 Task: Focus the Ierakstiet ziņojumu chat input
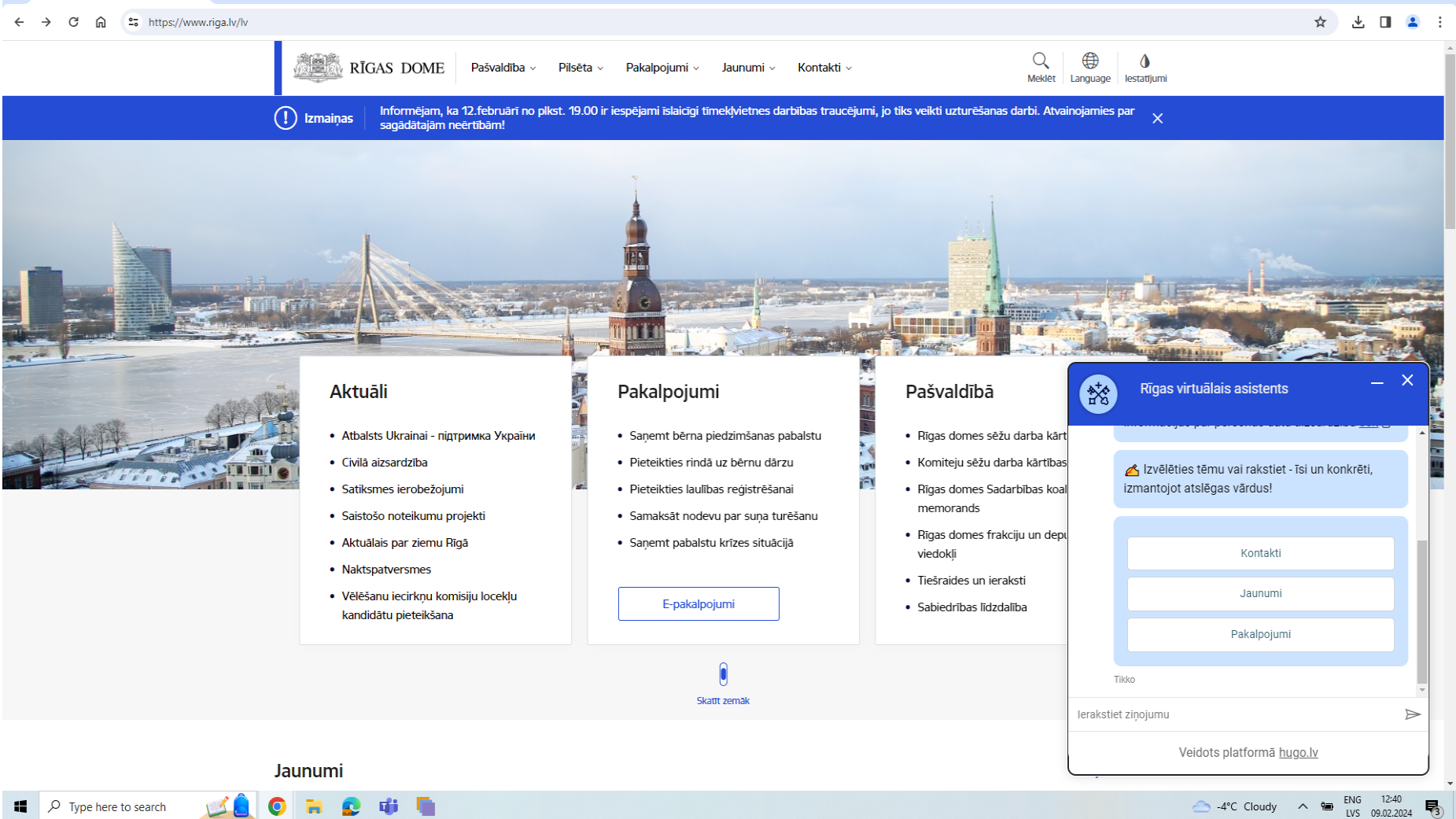coord(1235,714)
